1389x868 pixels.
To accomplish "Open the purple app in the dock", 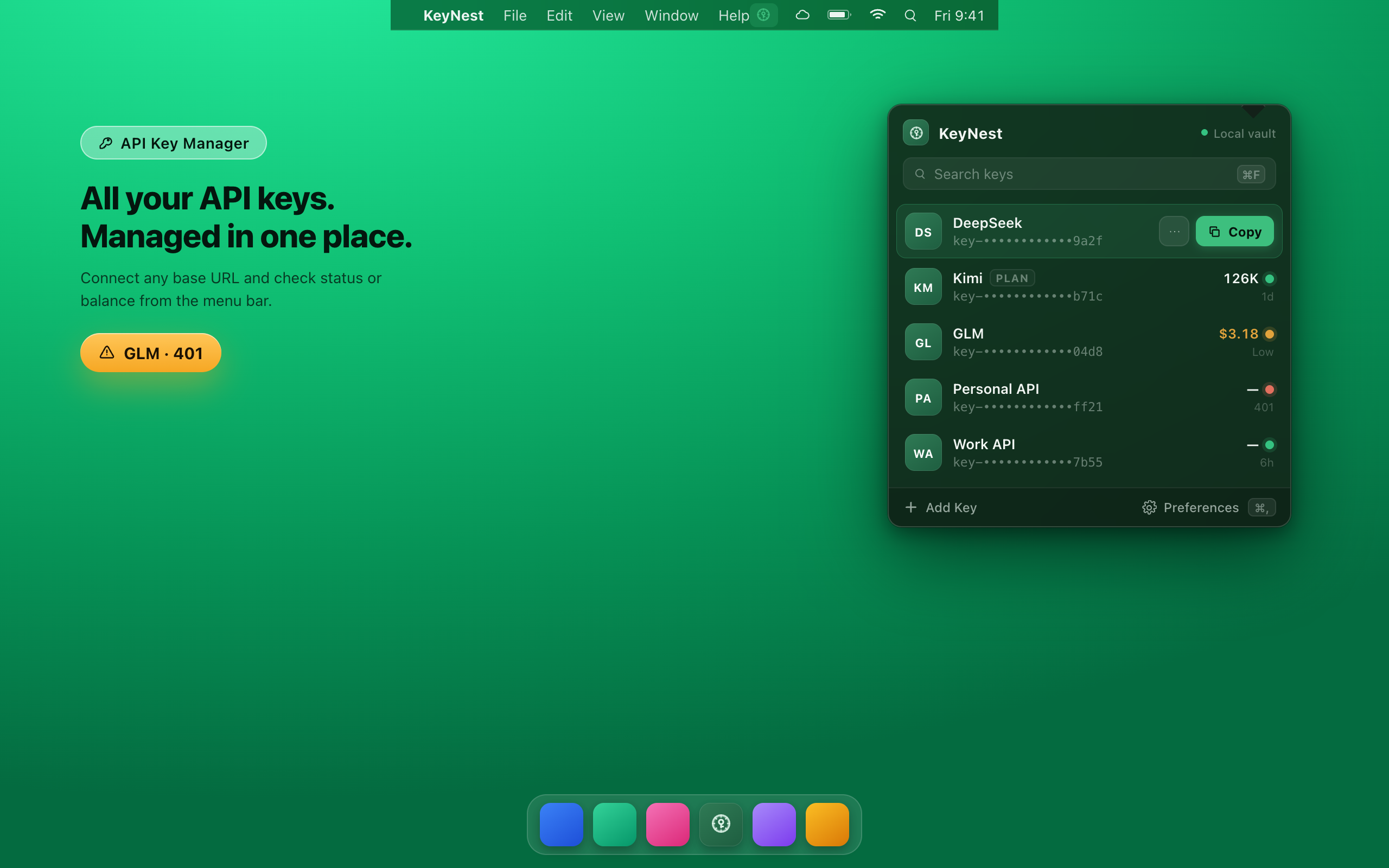I will (x=774, y=825).
